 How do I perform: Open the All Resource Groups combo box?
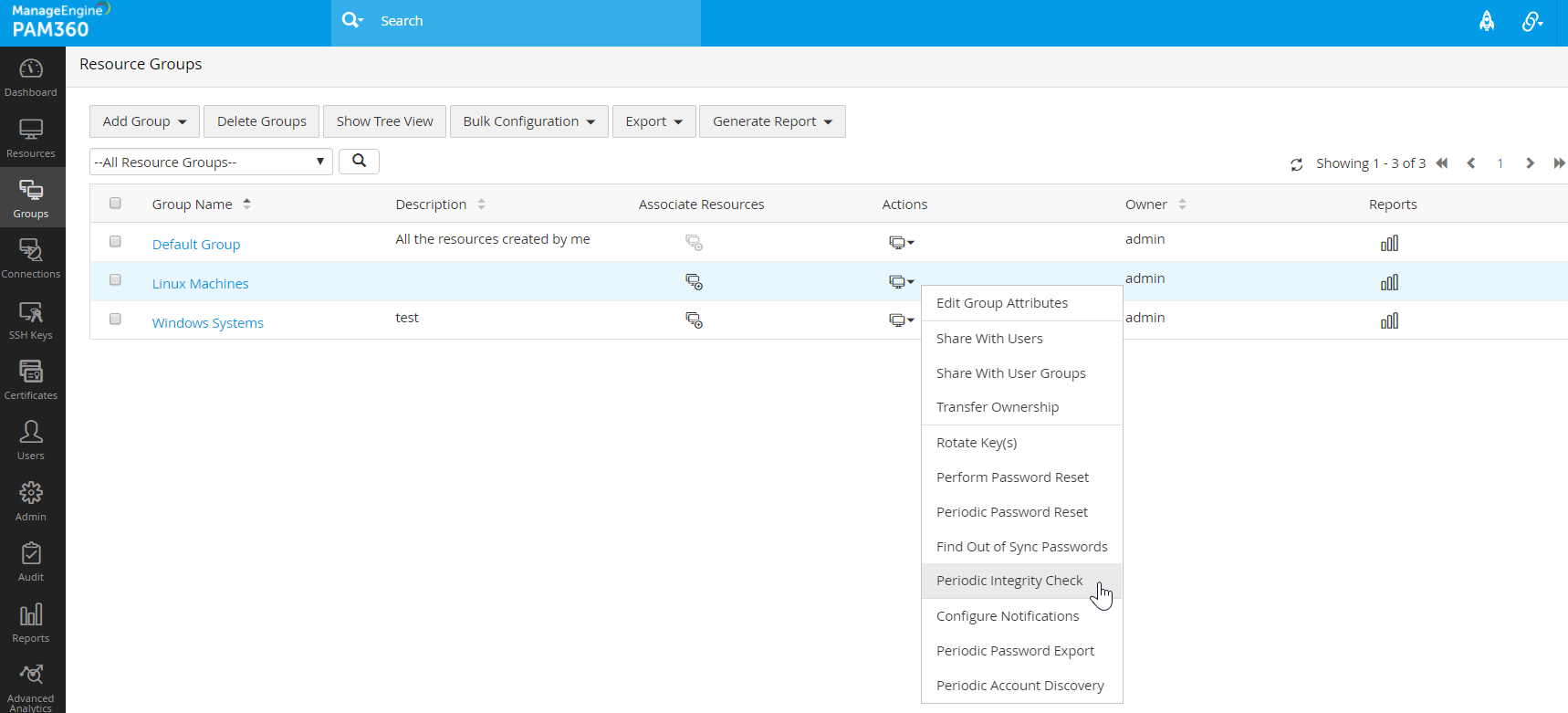click(x=211, y=163)
